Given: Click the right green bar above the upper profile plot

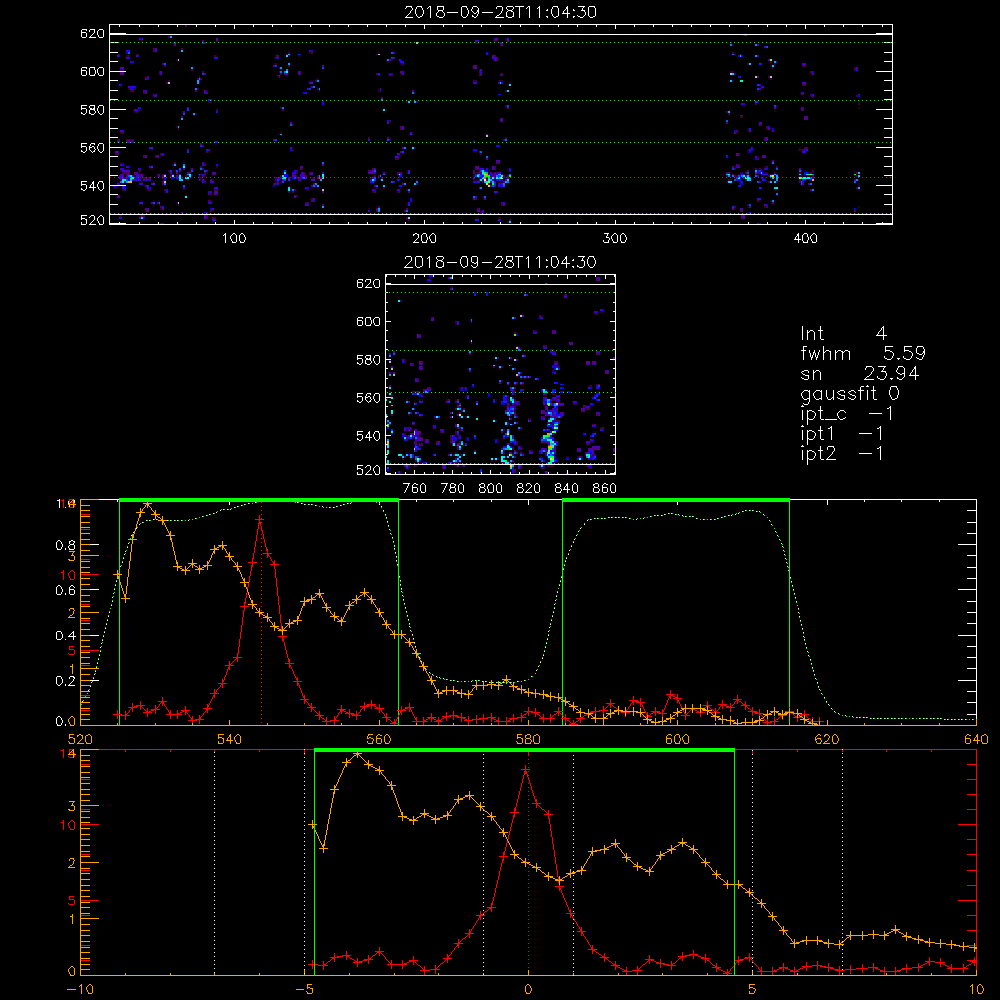Looking at the screenshot, I should pos(676,500).
